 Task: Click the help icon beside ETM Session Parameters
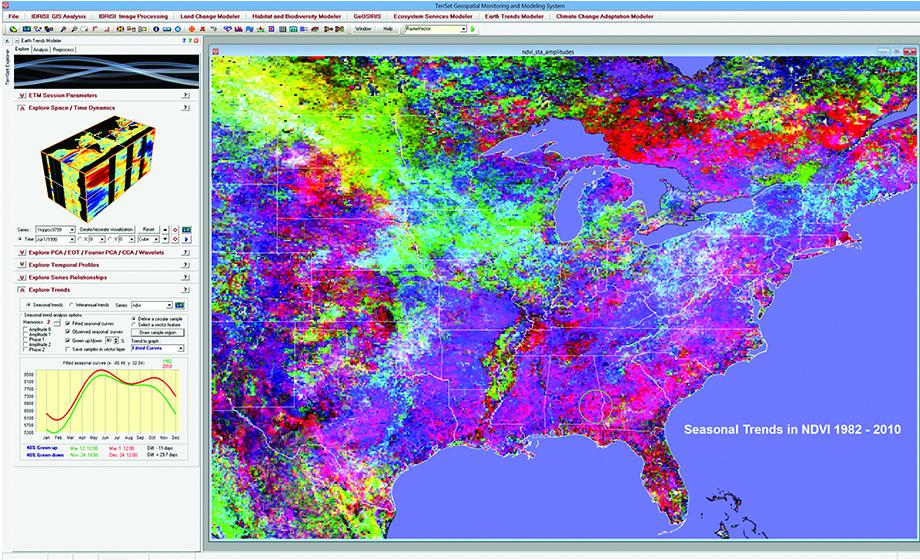click(186, 93)
